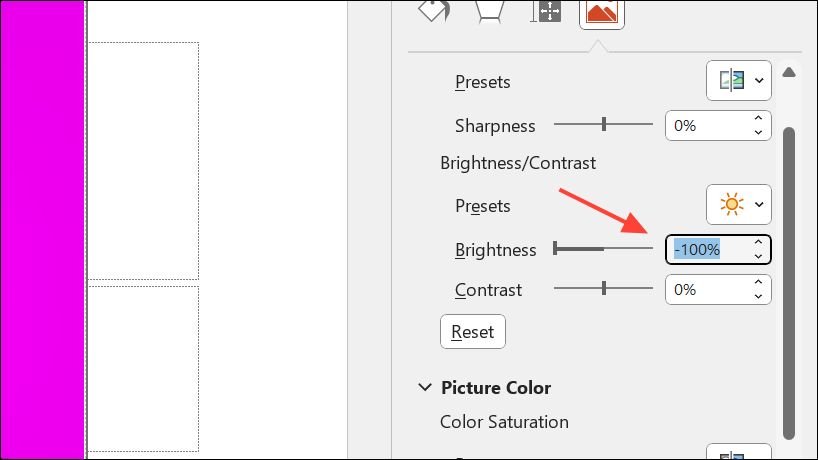
Task: Click the Sharpness slider handle
Action: (604, 124)
